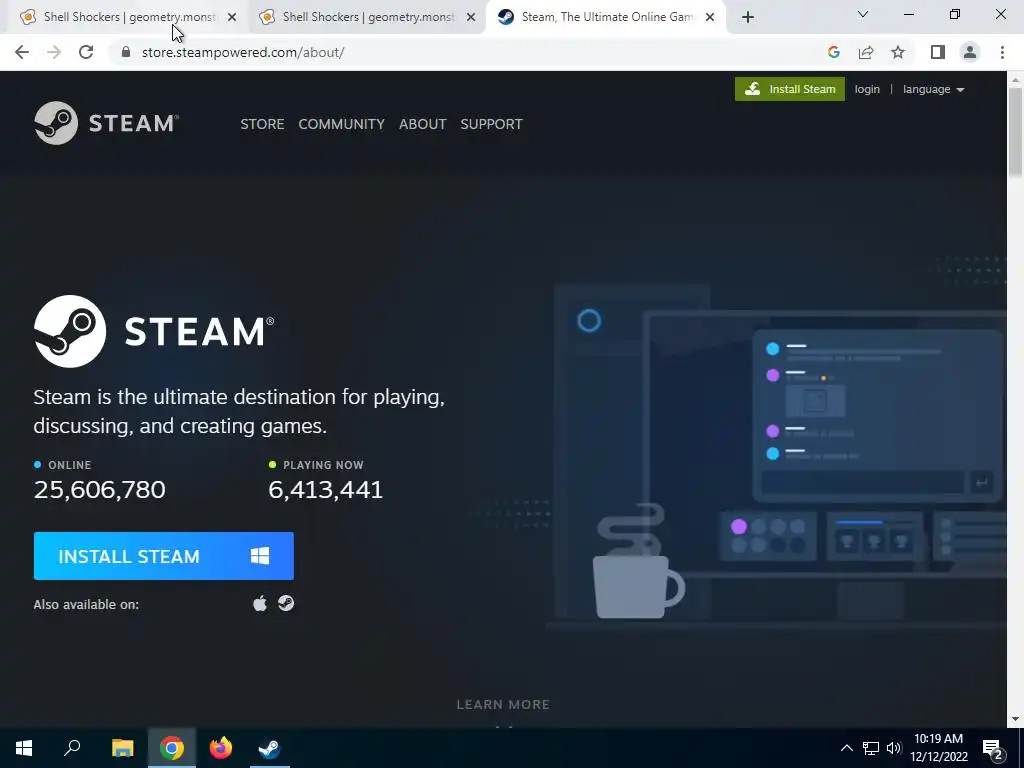Image resolution: width=1024 pixels, height=768 pixels.
Task: Close the second Shell Shockers tab
Action: coord(471,17)
